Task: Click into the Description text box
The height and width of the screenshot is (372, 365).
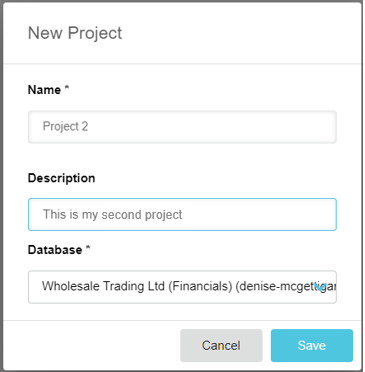Action: pos(182,214)
